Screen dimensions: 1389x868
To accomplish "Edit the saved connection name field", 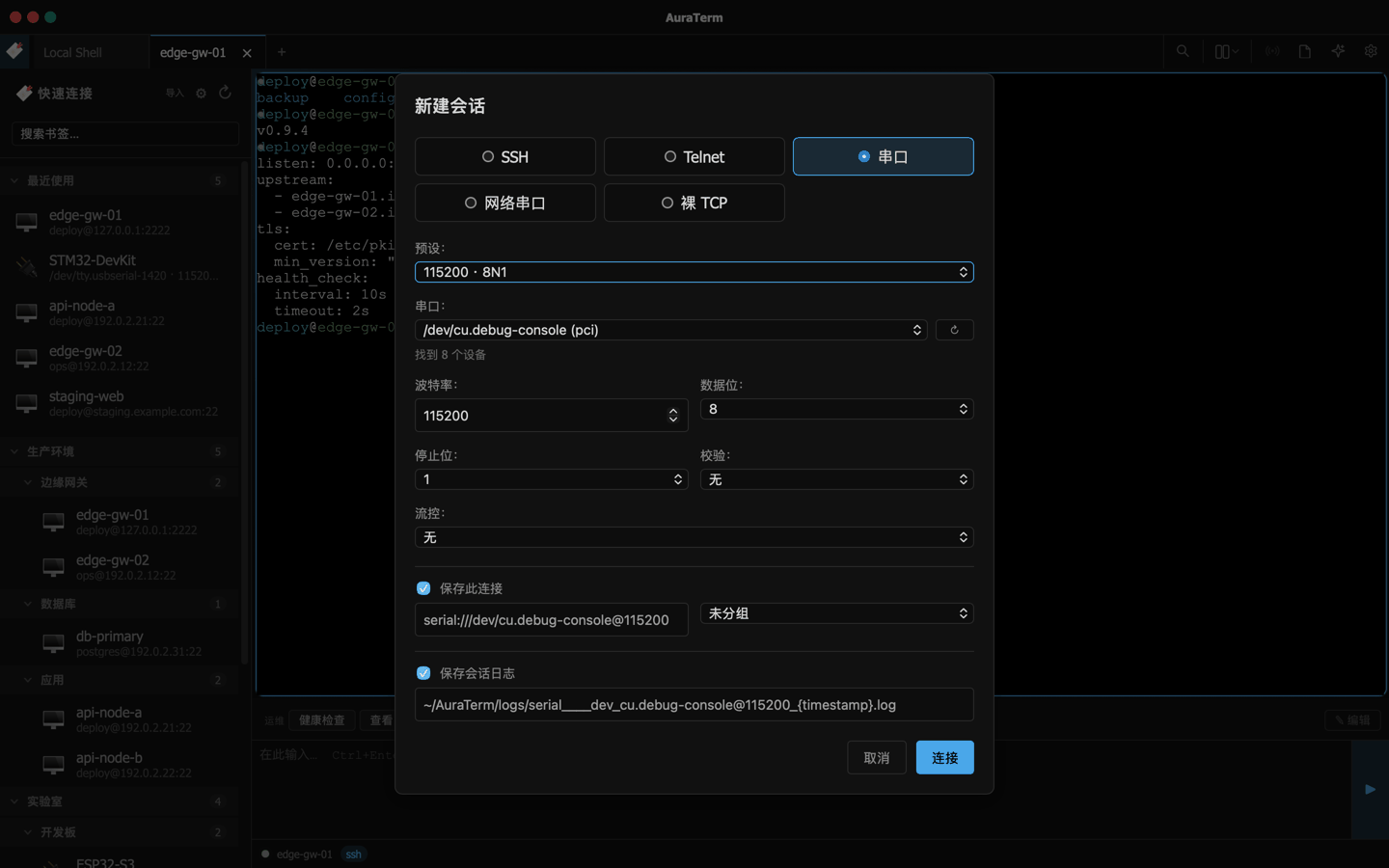I will click(551, 619).
